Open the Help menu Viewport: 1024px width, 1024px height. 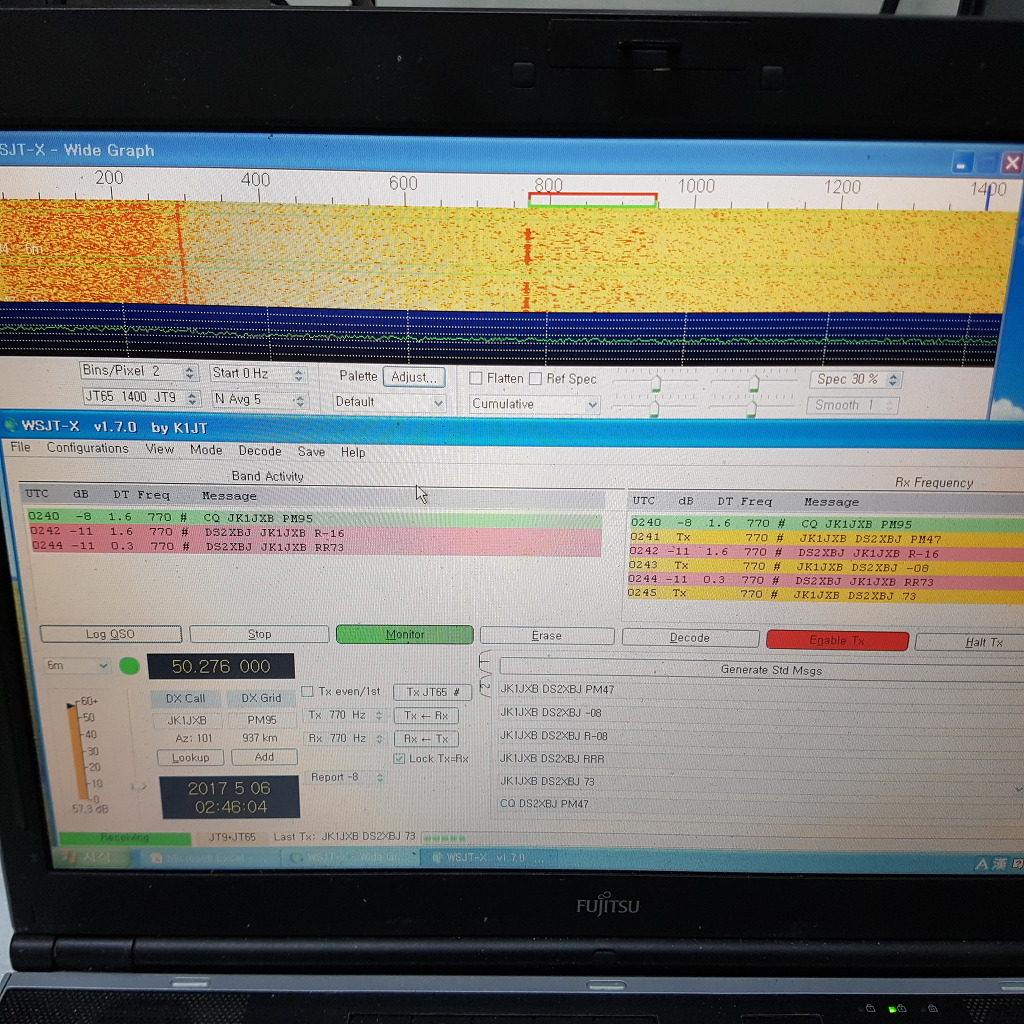click(353, 452)
